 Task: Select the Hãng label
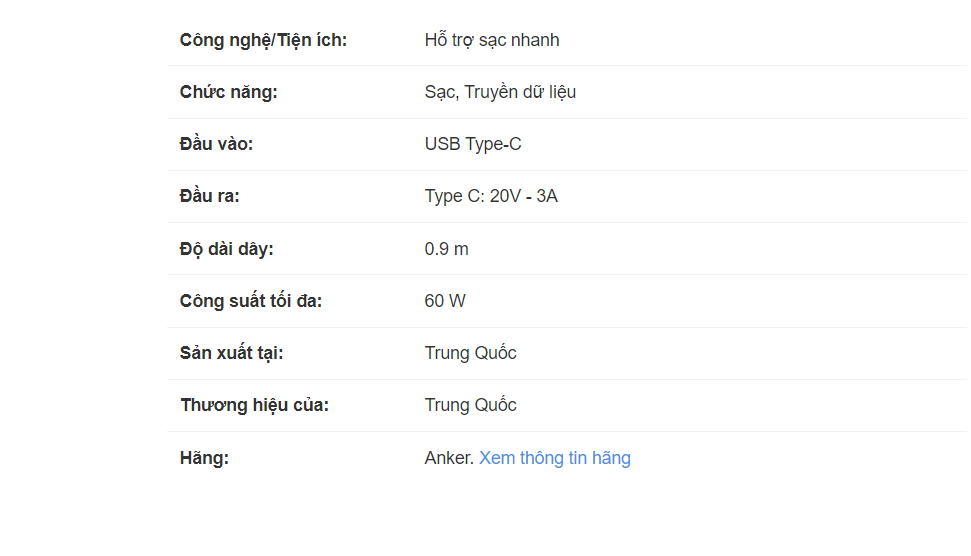(204, 458)
